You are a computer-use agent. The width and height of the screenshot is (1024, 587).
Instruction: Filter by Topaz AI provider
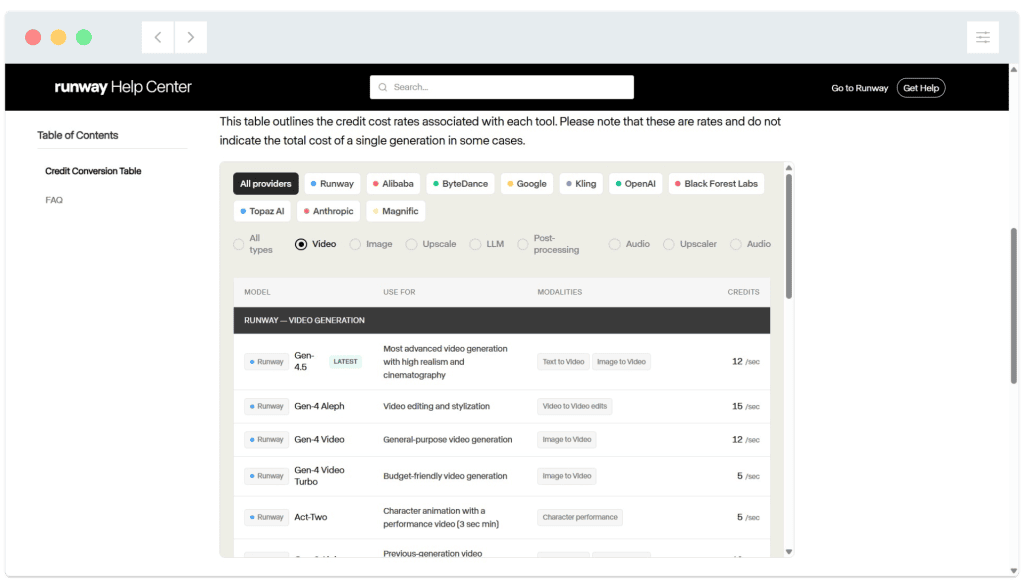[262, 211]
